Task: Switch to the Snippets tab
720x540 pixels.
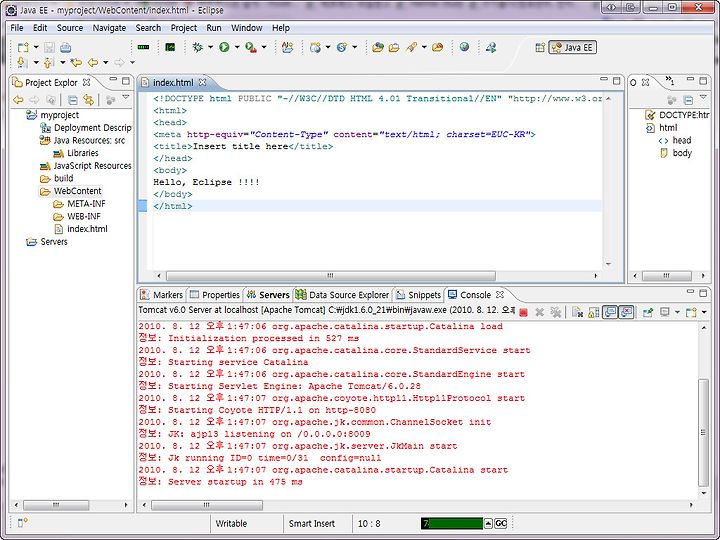Action: point(419,295)
